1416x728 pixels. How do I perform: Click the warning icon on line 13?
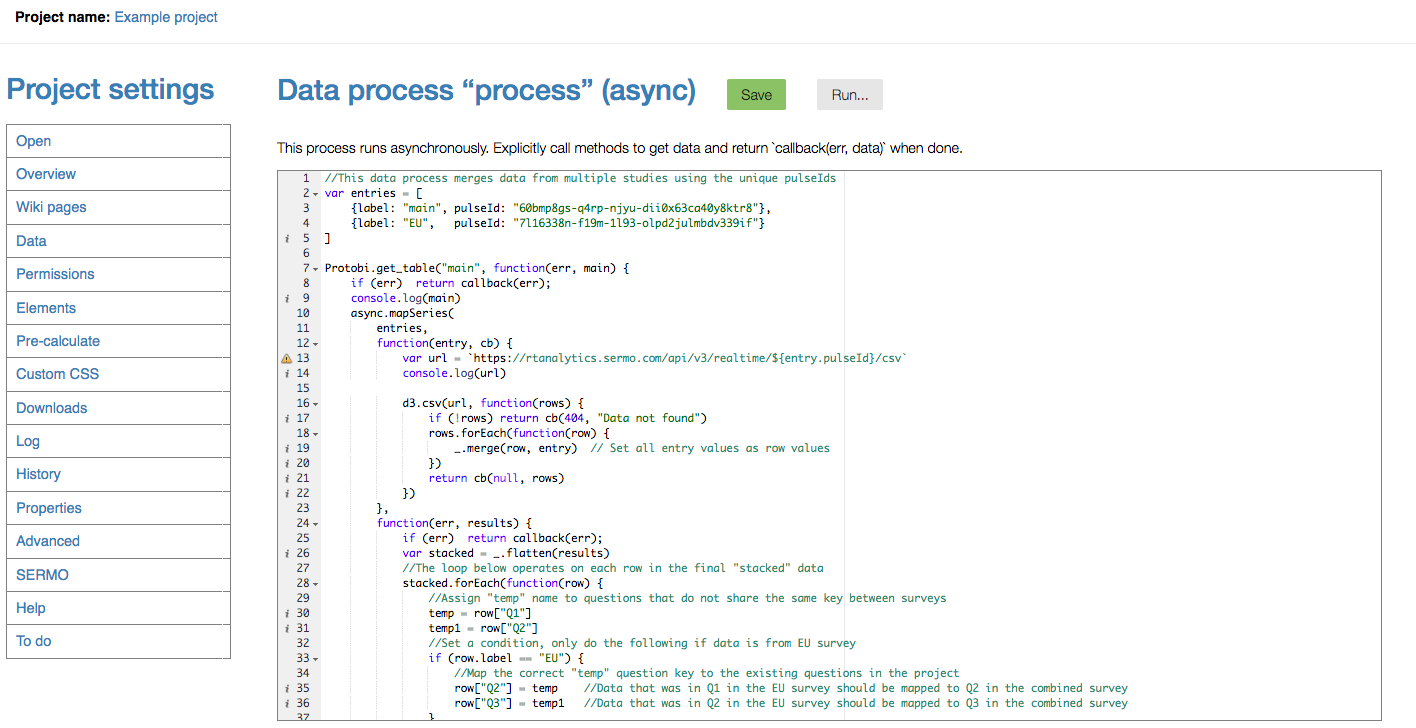(287, 358)
